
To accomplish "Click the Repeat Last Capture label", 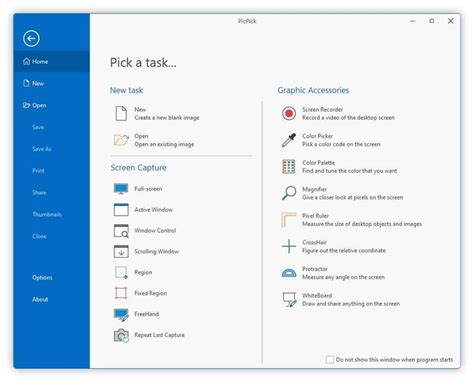I will 159,335.
